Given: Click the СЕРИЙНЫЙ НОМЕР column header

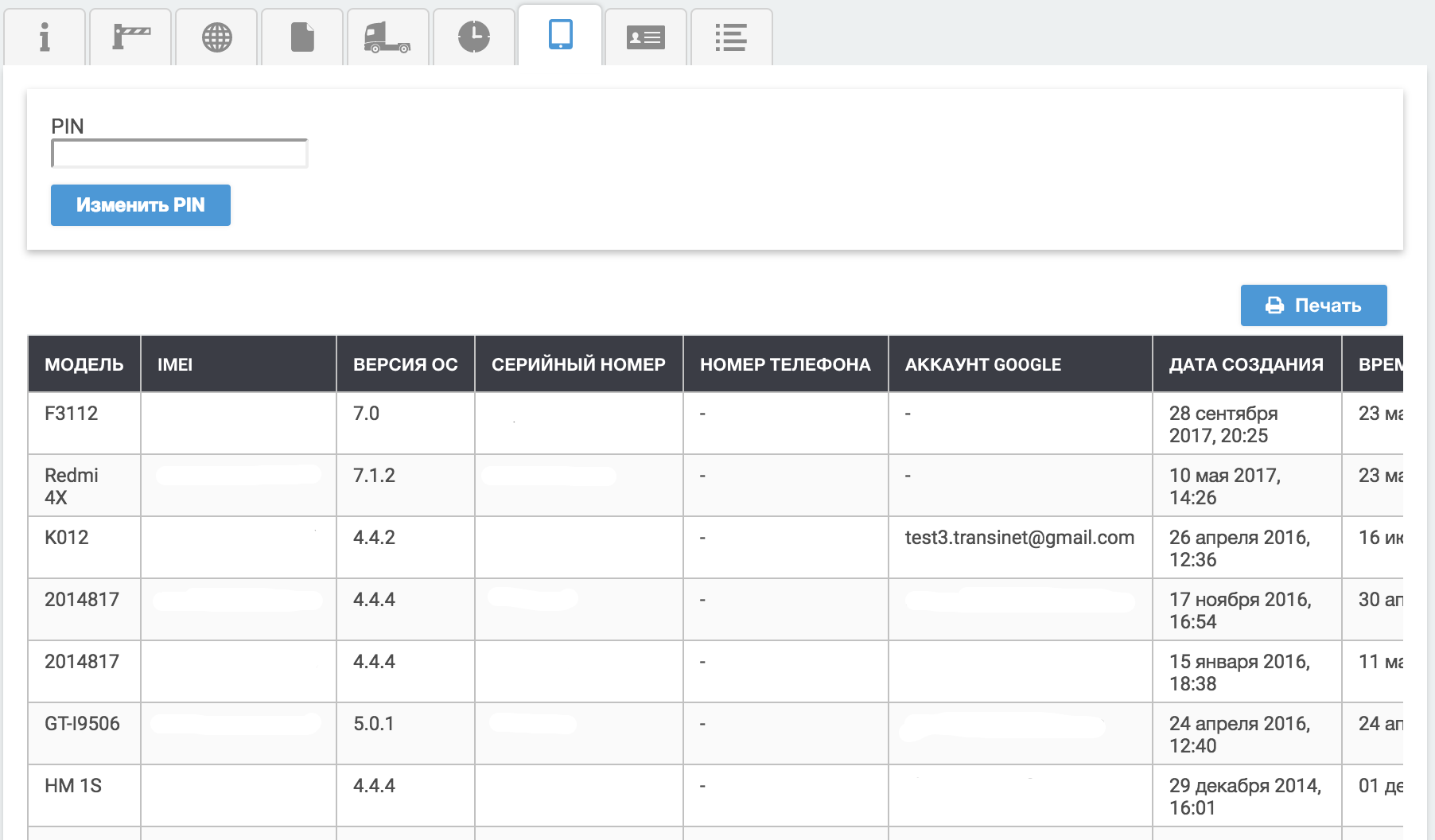Looking at the screenshot, I should click(x=578, y=364).
